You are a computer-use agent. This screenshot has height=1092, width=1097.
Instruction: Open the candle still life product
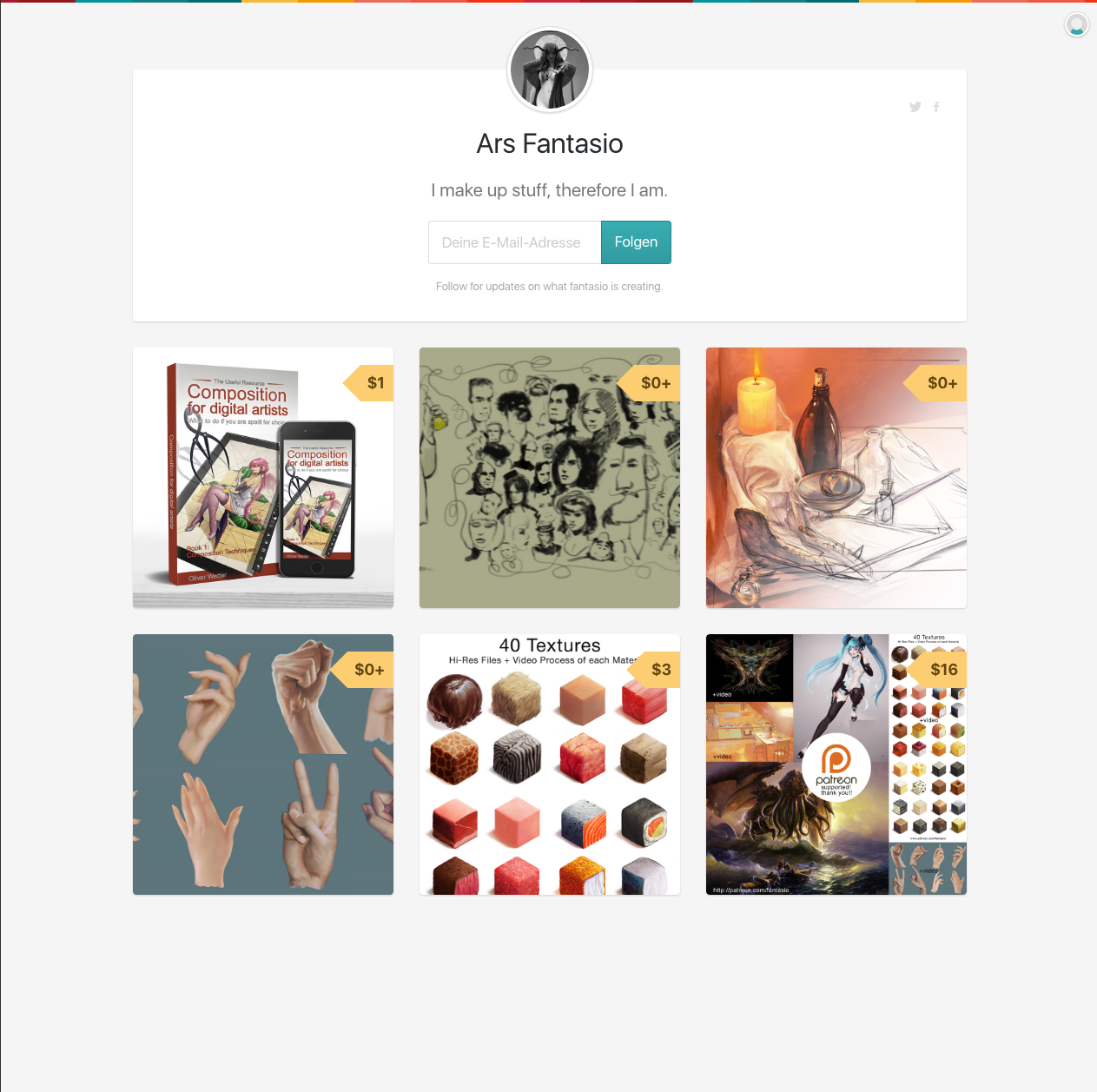tap(836, 478)
